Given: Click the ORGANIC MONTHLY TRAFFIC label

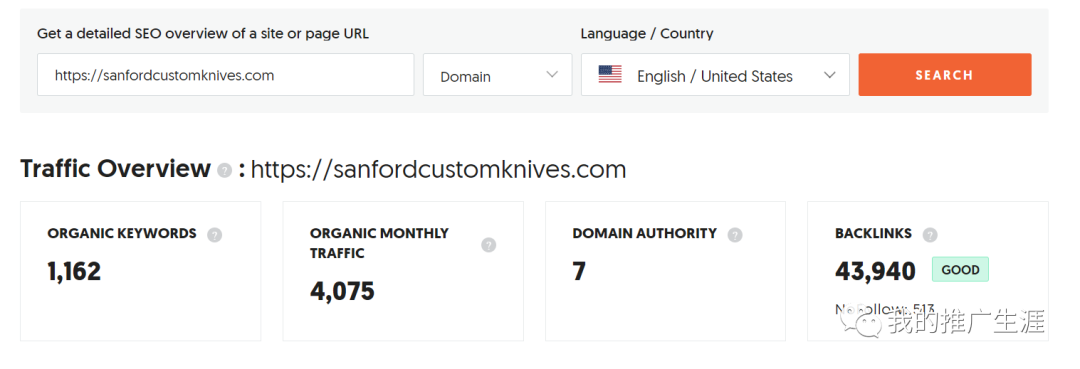Looking at the screenshot, I should (379, 243).
